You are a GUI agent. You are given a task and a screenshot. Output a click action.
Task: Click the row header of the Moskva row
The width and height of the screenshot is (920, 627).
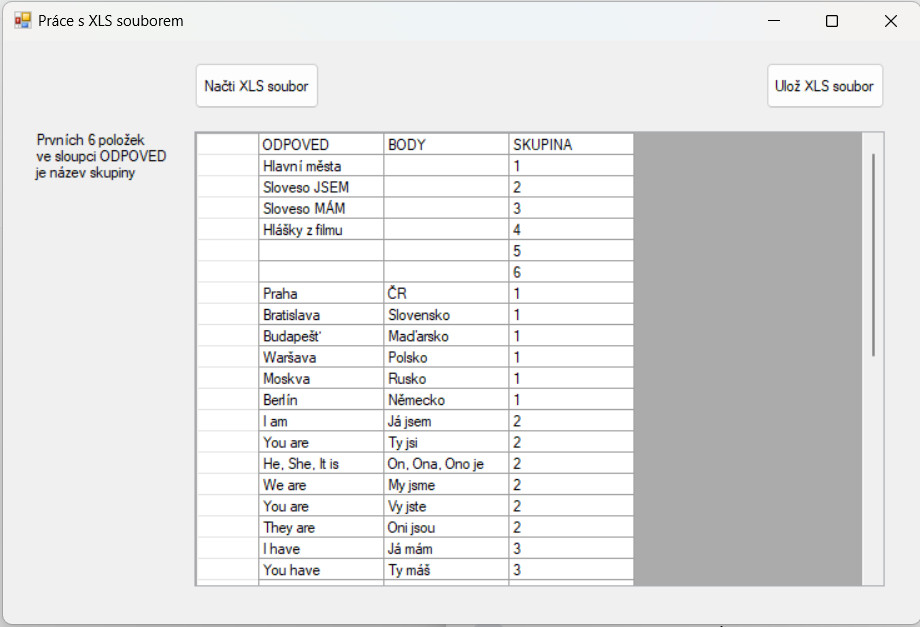228,378
